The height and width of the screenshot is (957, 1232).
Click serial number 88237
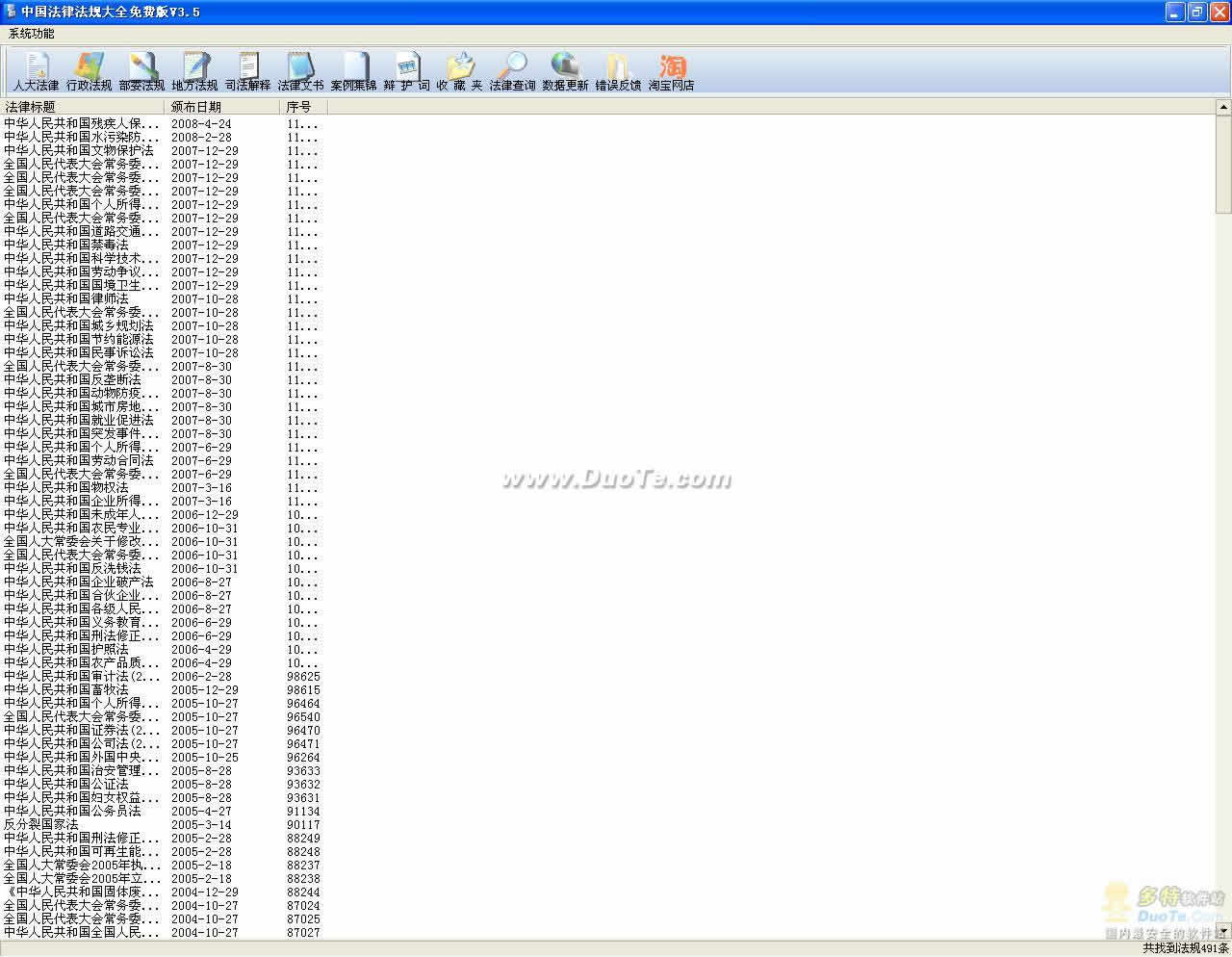coord(303,866)
